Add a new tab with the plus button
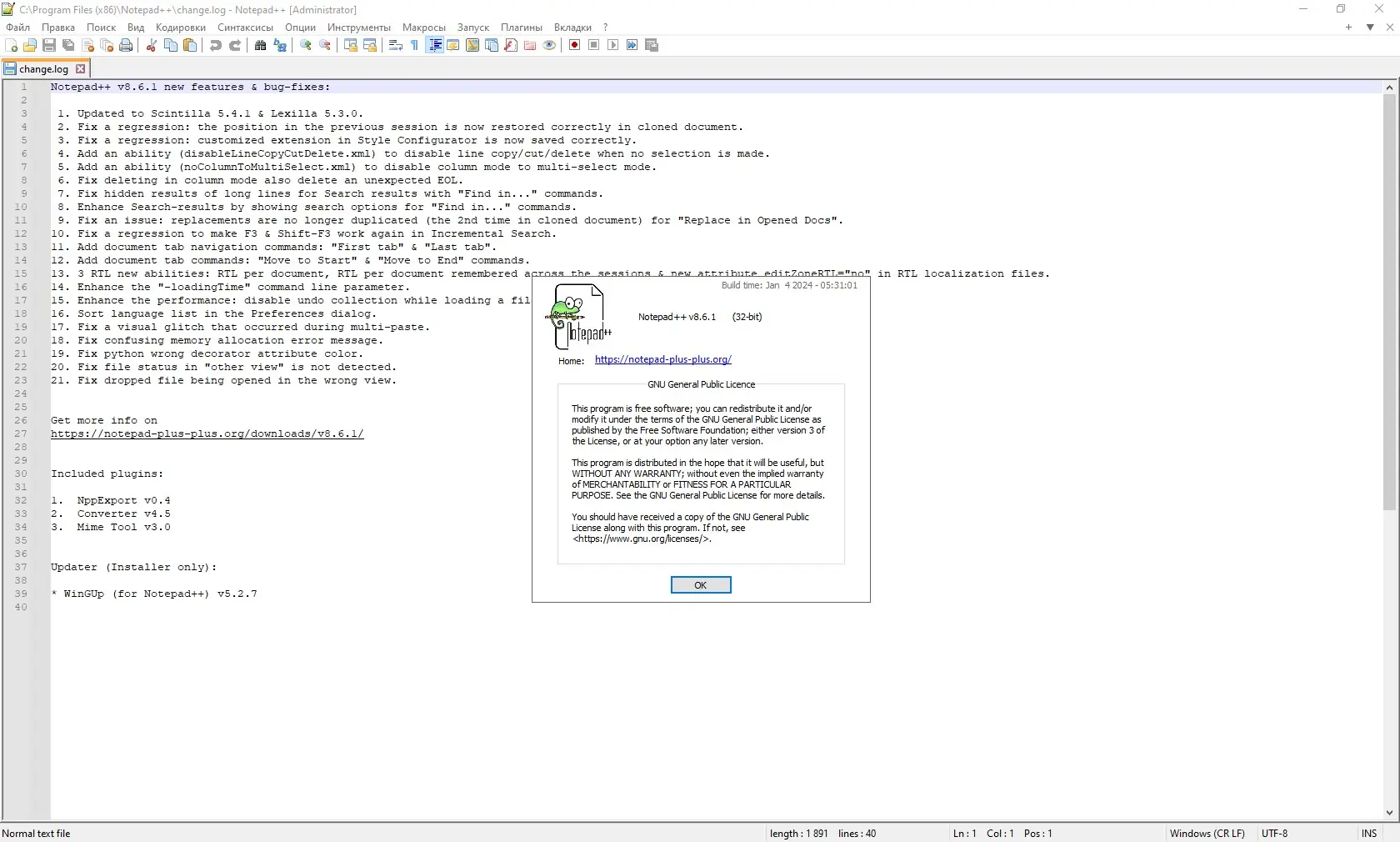Screen dimensions: 1400x842 pos(1348,28)
